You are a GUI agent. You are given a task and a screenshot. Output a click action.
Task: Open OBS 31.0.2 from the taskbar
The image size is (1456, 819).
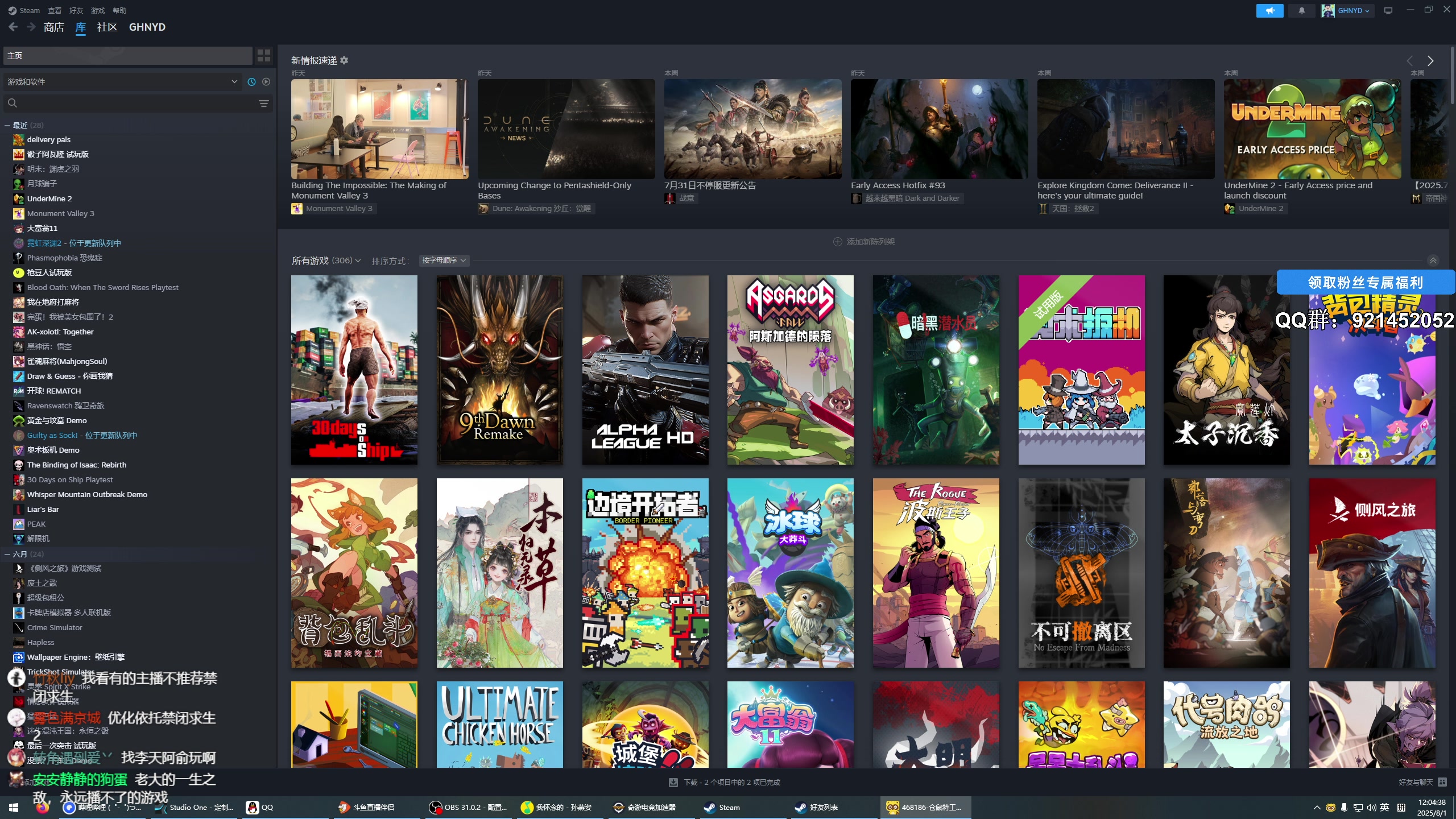469,807
